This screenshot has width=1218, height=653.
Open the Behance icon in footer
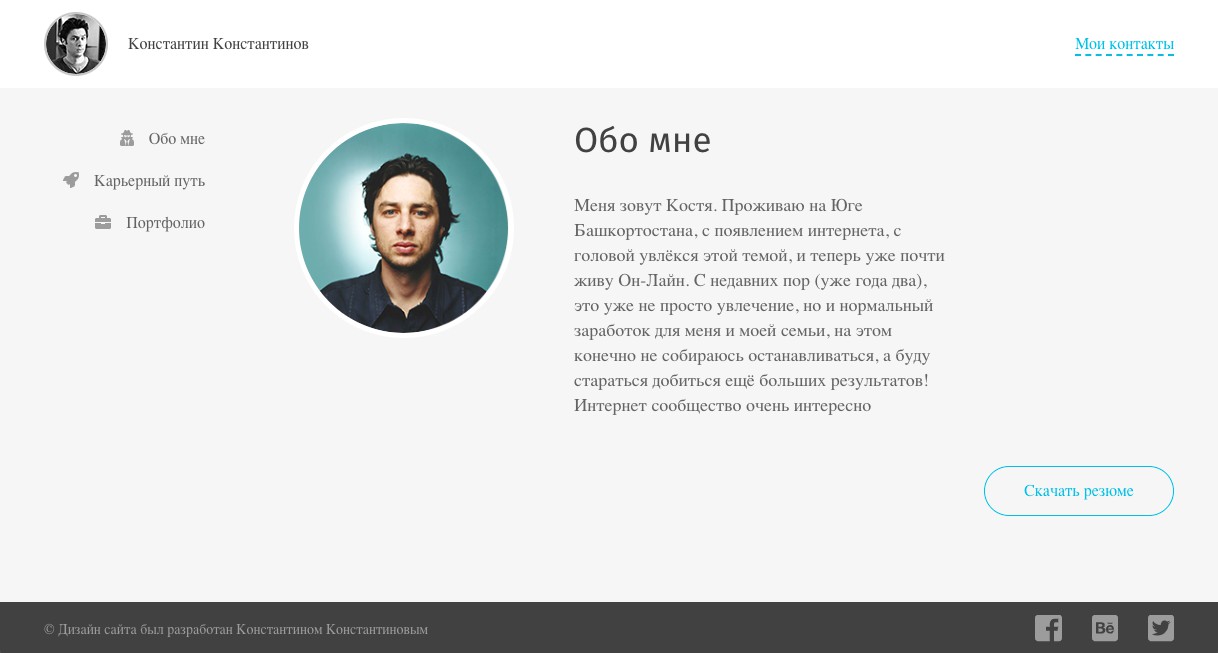pyautogui.click(x=1104, y=628)
